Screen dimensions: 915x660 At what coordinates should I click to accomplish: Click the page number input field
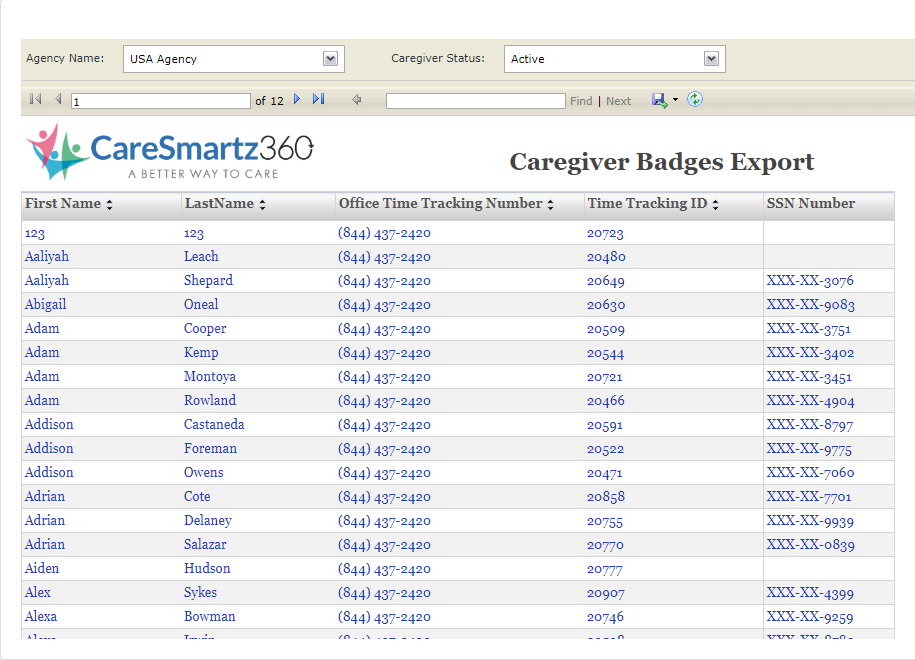tap(160, 100)
